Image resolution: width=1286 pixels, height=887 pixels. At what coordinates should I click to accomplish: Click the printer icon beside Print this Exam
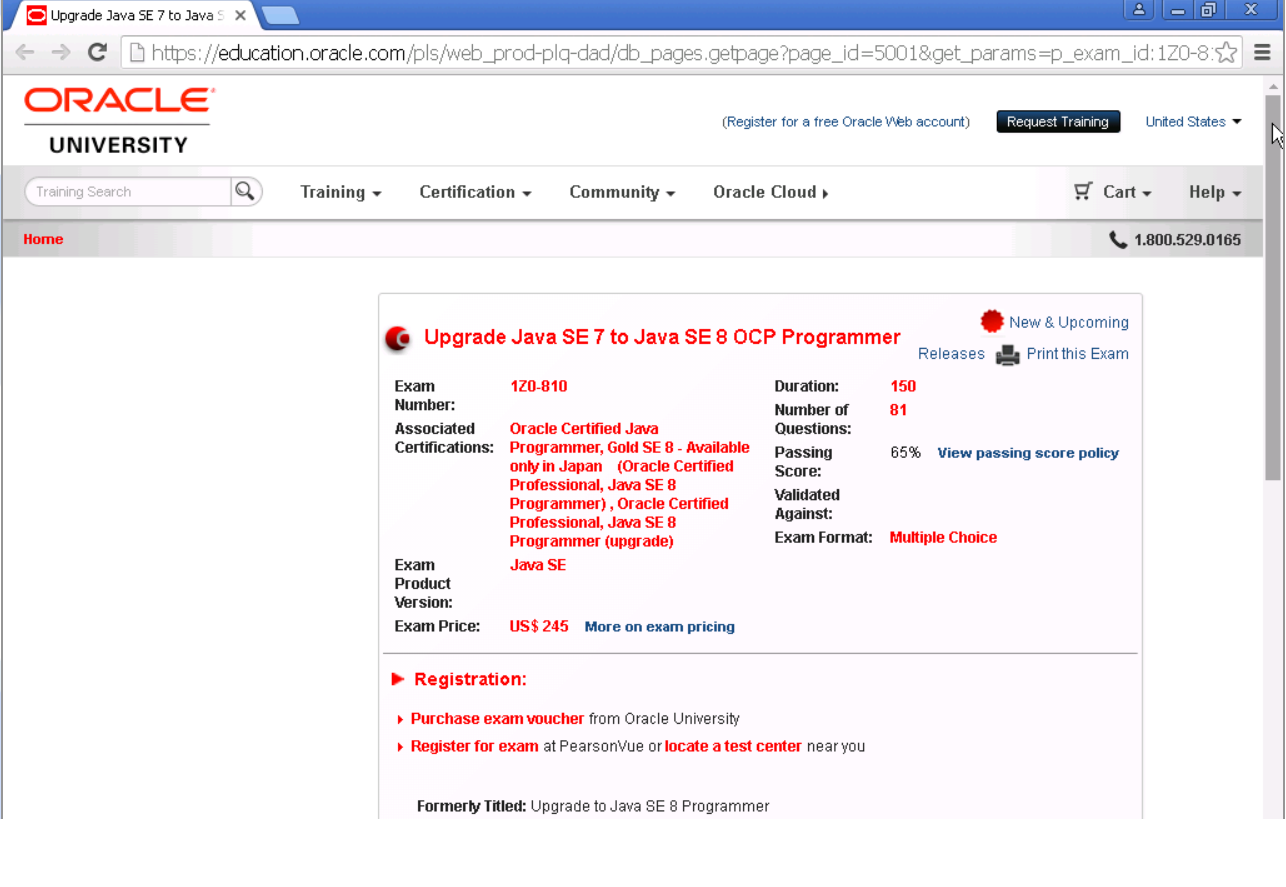(x=1007, y=355)
